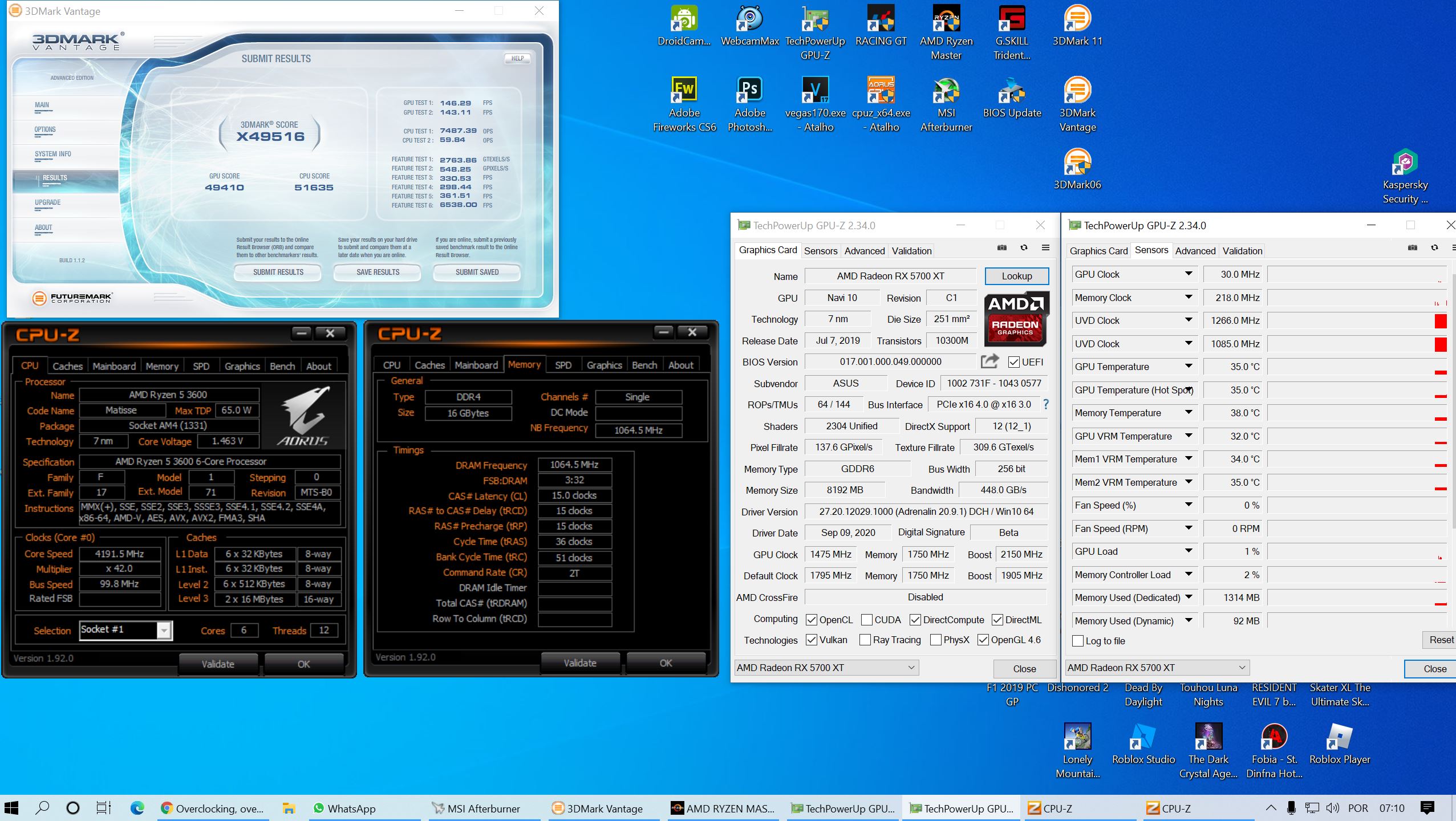This screenshot has height=821, width=1456.
Task: Click GPU-Z Graphics Card screenshot camera icon
Action: [1001, 248]
